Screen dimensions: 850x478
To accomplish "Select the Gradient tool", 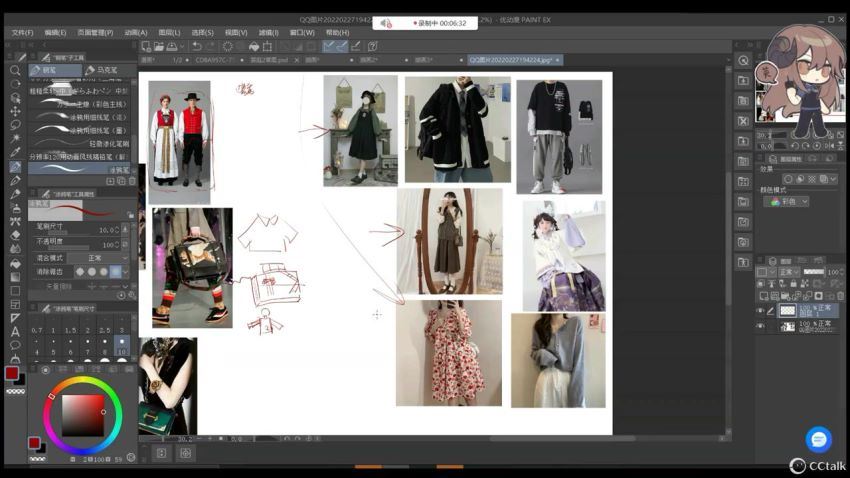I will click(15, 276).
